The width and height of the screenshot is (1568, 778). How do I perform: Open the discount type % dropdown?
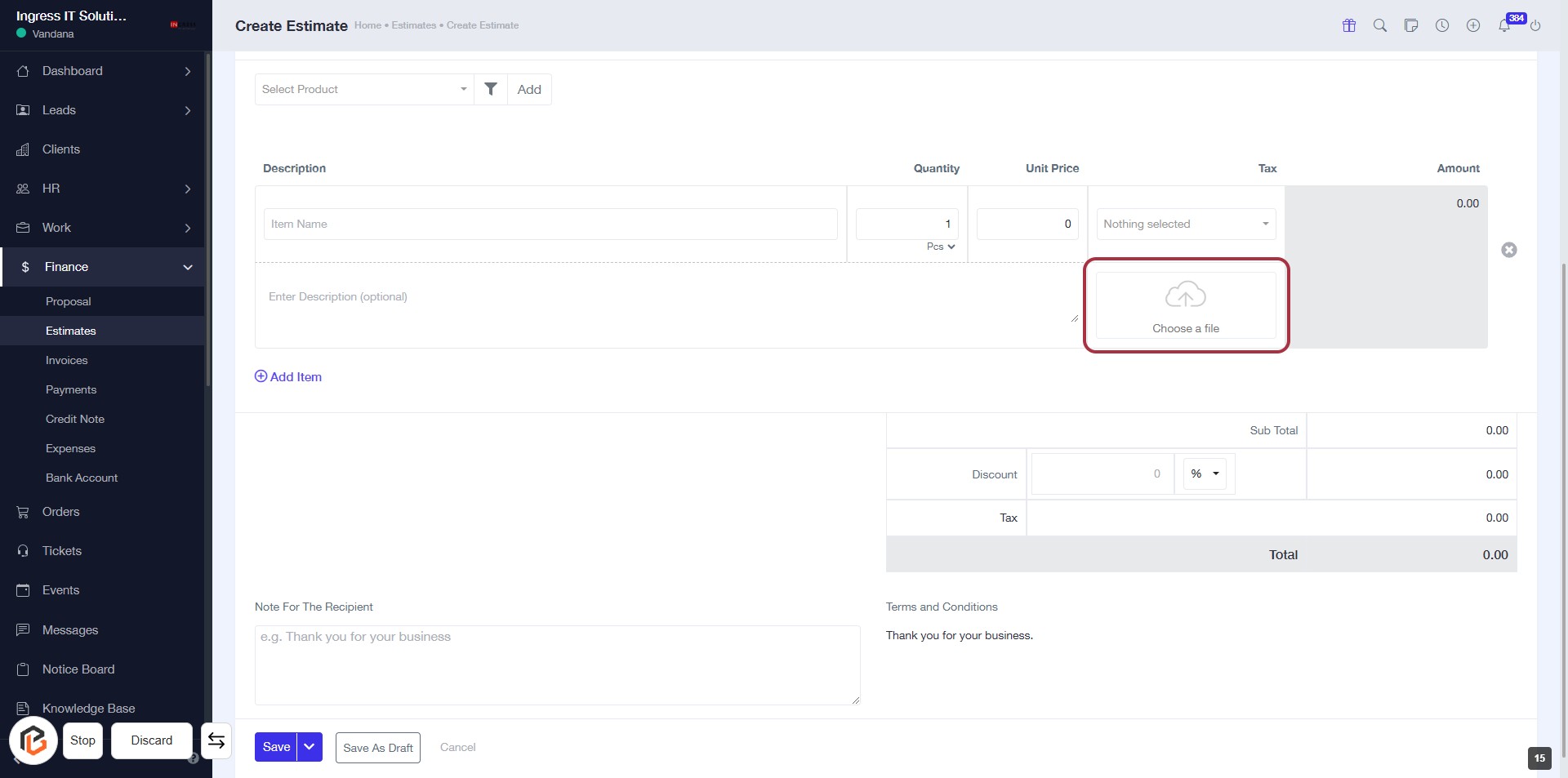pyautogui.click(x=1205, y=473)
